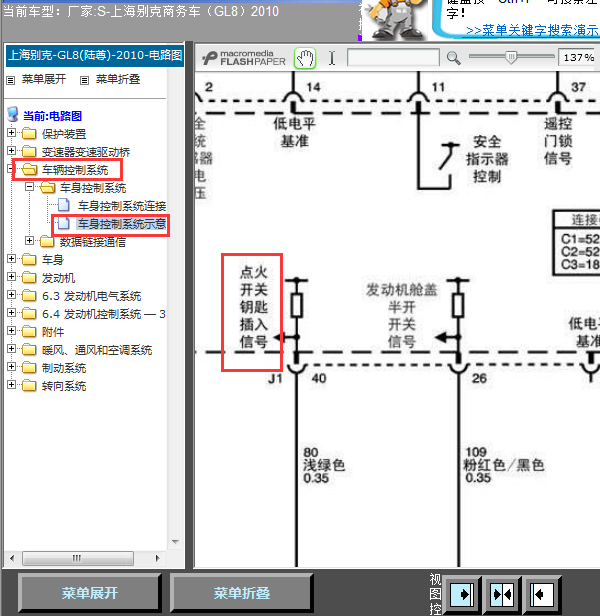Click the FlashPaper search text field
This screenshot has width=600, height=616.
click(393, 58)
